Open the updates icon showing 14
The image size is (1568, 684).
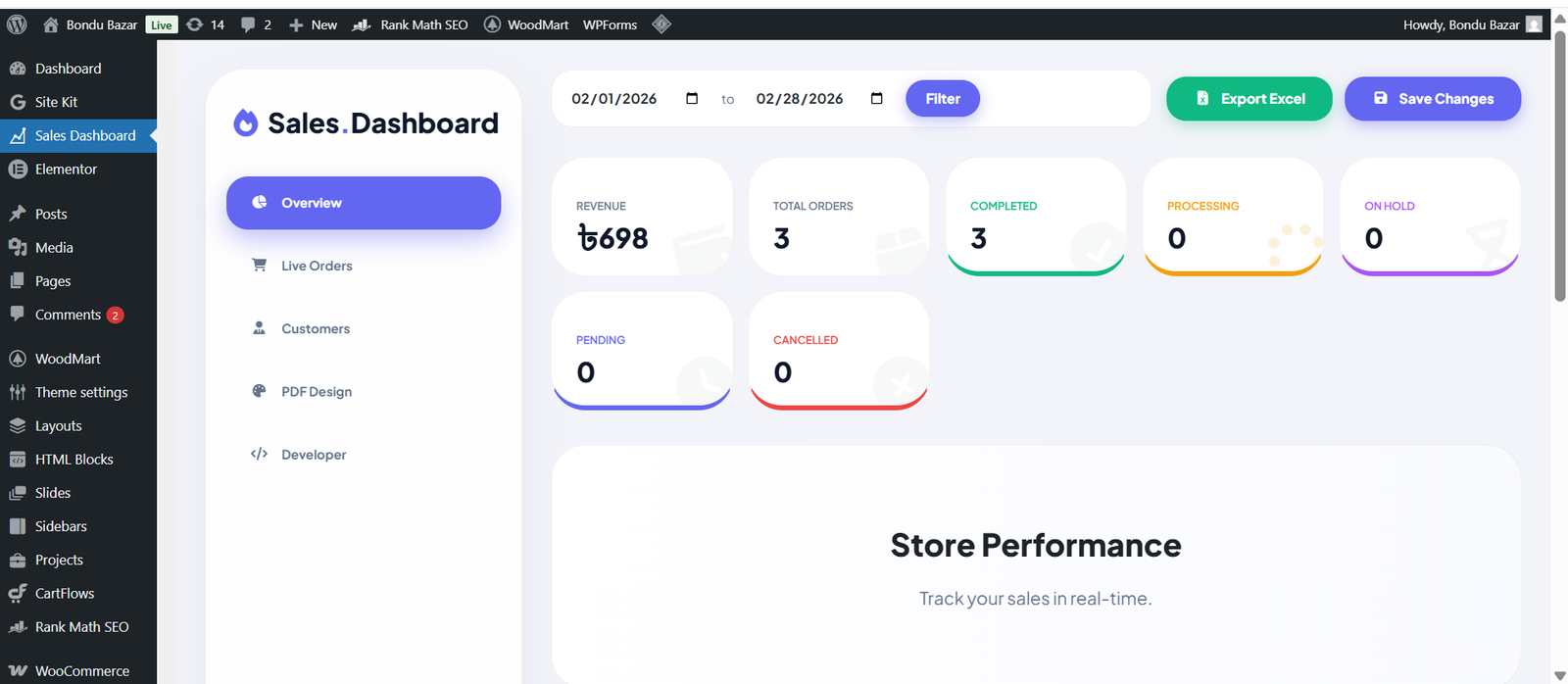[195, 24]
